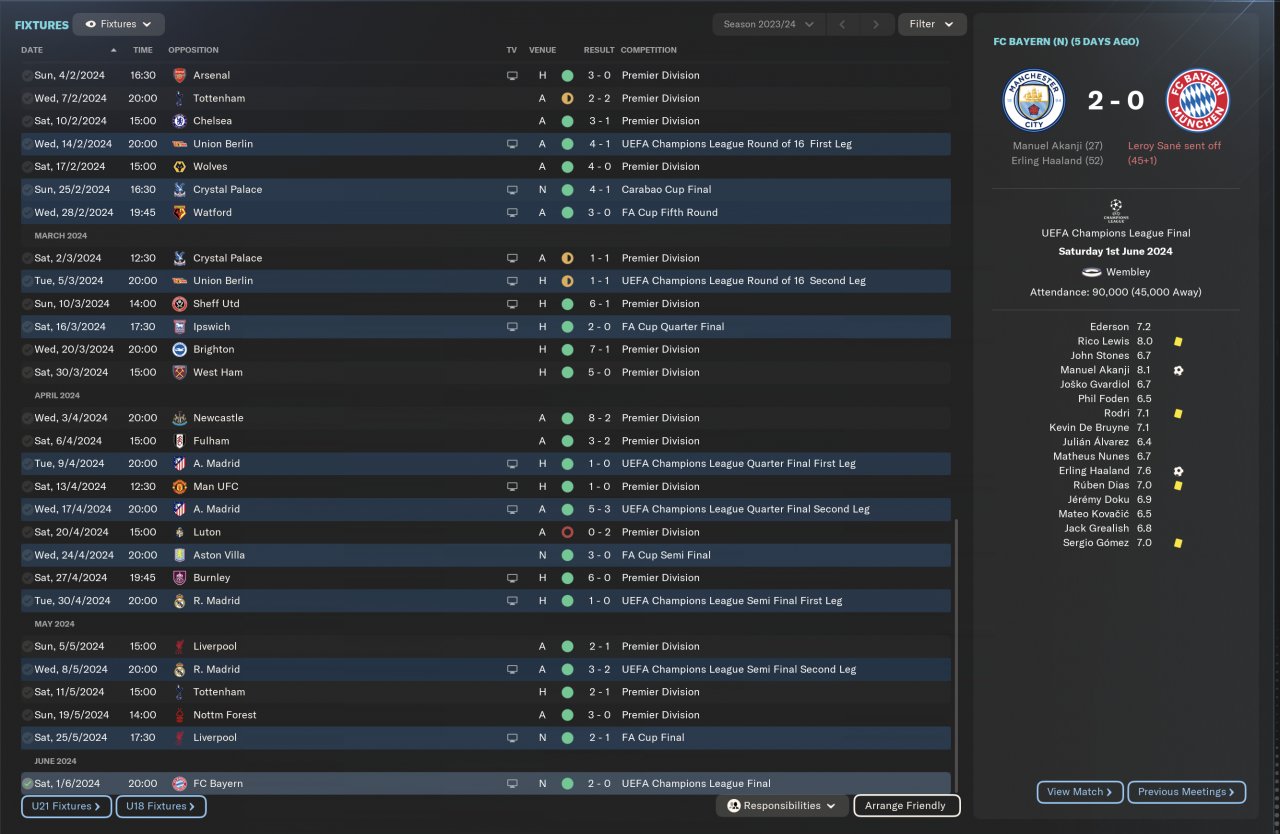
Task: Click the large Manchester City crest
Action: tap(1034, 101)
